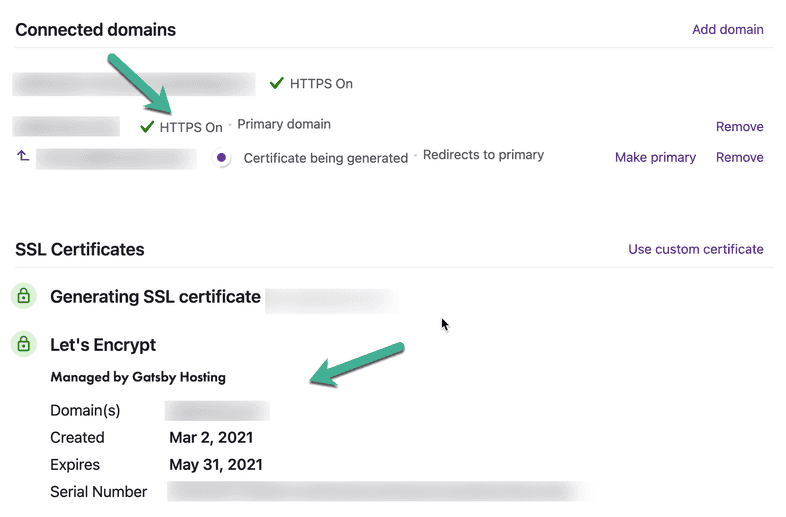
Task: Click the lock icon beside Let's Encrypt
Action: 23,345
